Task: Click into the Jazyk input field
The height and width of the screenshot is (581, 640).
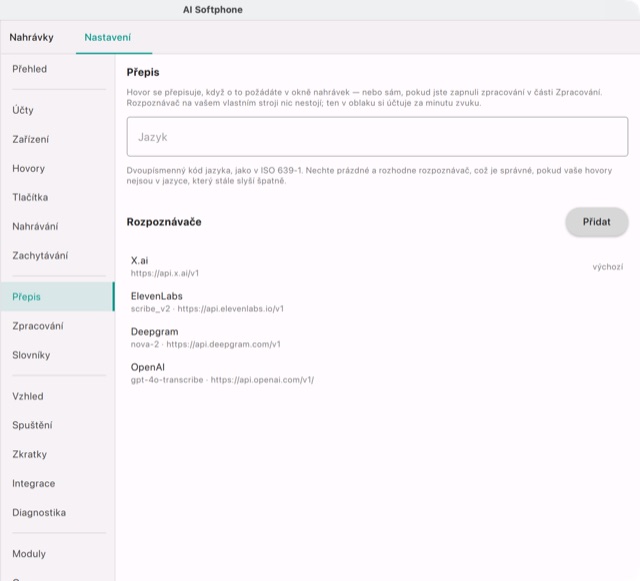Action: point(377,137)
